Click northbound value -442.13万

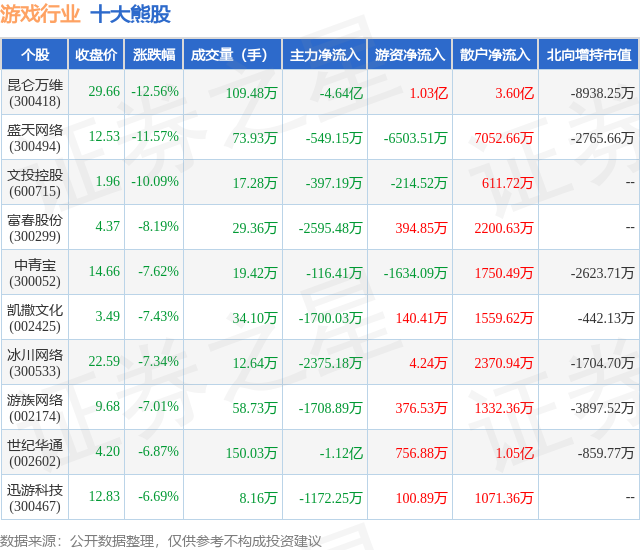606,318
